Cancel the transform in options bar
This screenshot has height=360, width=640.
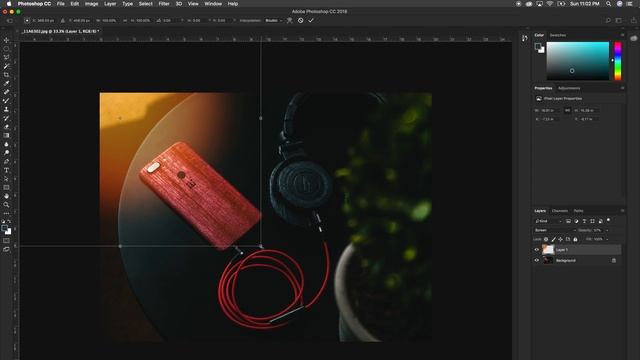[x=300, y=20]
